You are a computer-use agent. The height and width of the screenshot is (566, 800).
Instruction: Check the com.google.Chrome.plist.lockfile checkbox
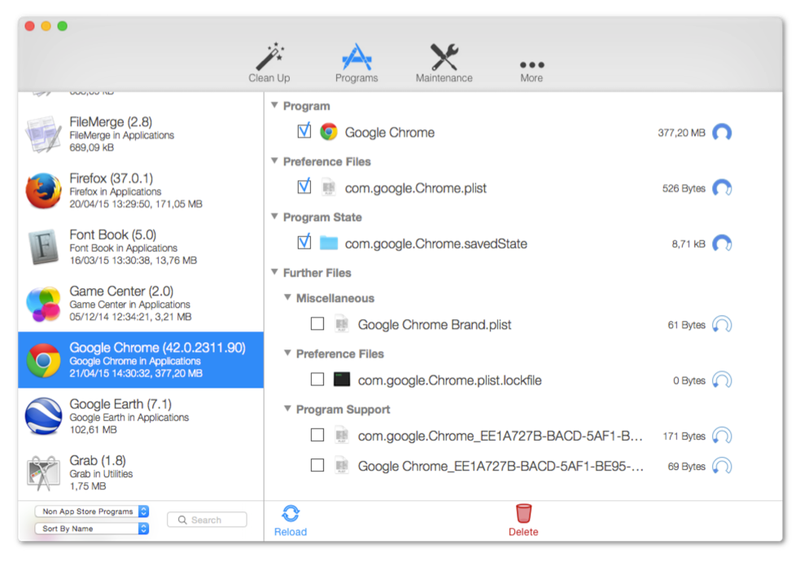pyautogui.click(x=317, y=379)
